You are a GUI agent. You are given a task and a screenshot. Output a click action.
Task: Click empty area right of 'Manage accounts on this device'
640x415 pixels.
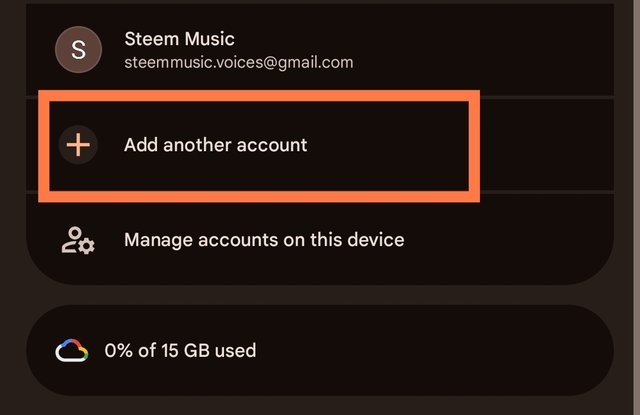tap(500, 240)
